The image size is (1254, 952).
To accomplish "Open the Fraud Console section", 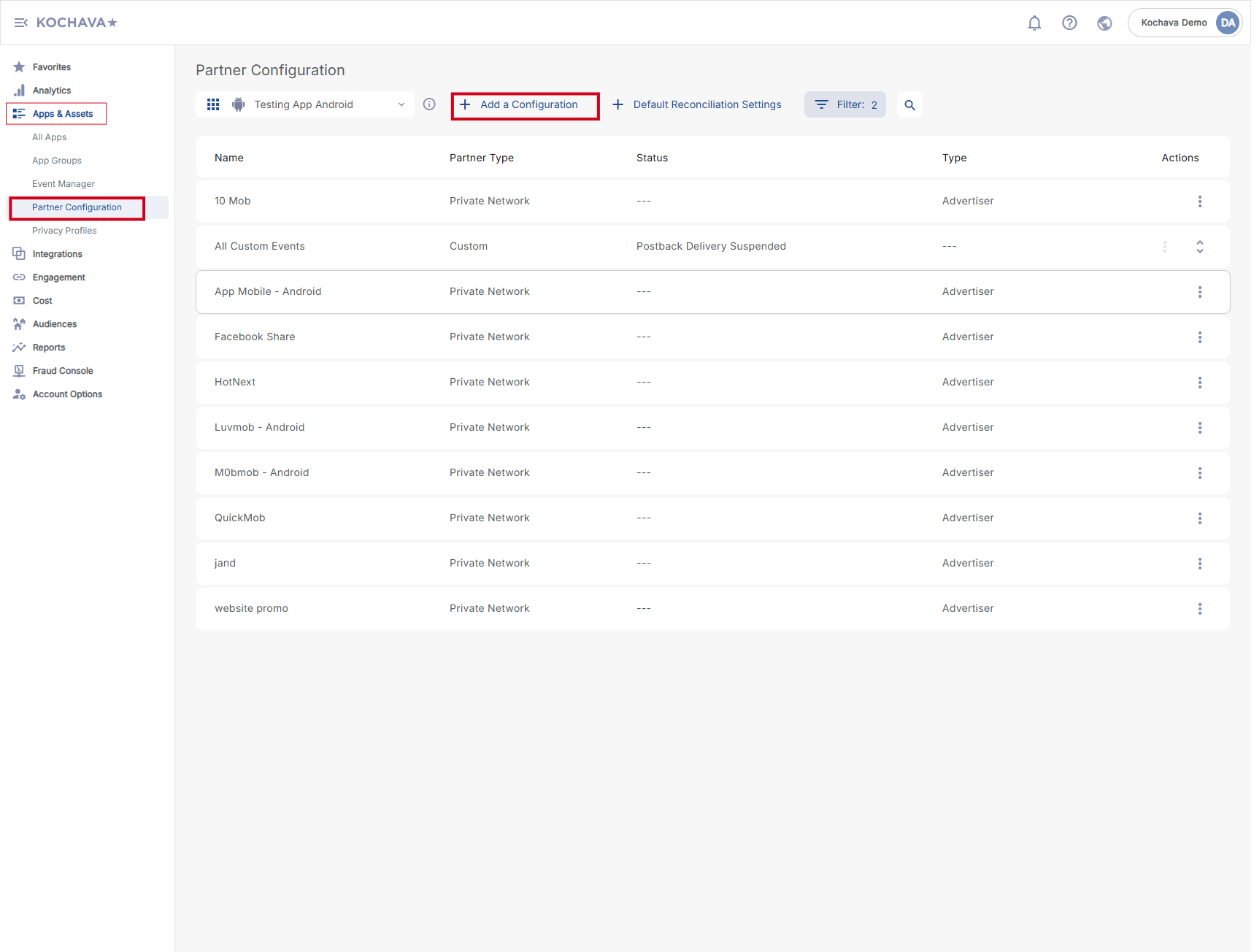I will 63,371.
